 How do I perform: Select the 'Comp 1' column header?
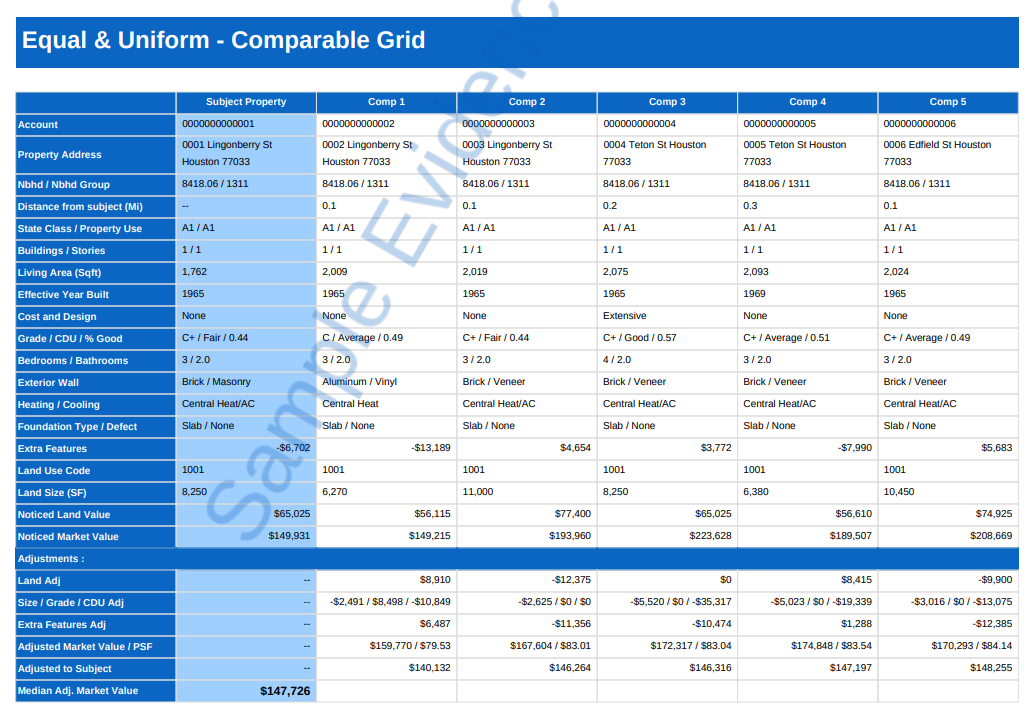click(386, 102)
